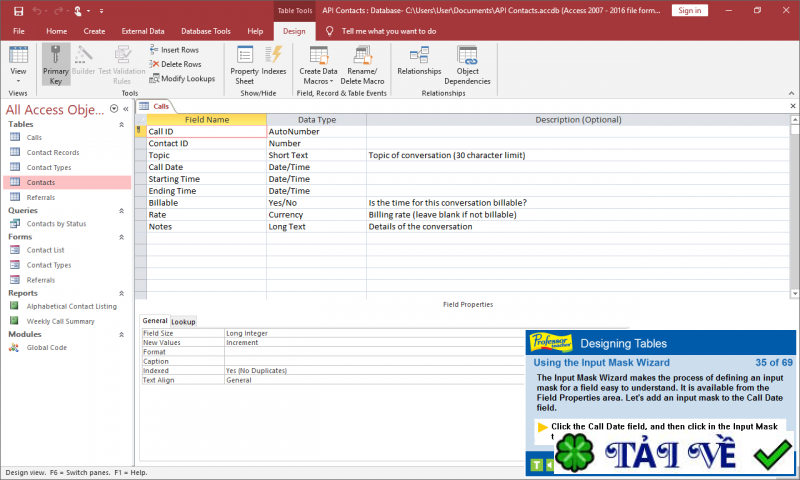Click the Insert Rows command
This screenshot has height=480, width=800.
(x=174, y=49)
